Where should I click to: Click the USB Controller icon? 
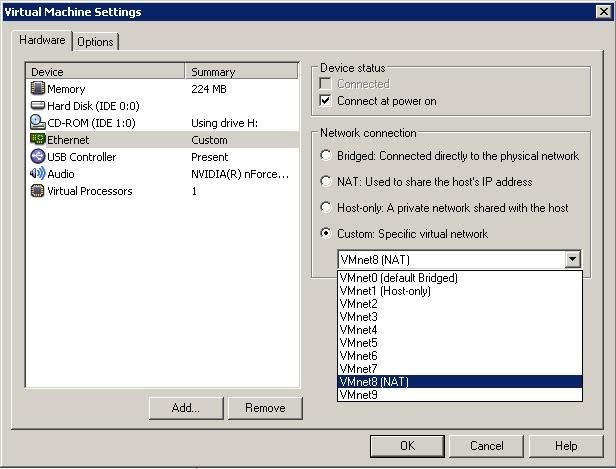click(x=38, y=157)
